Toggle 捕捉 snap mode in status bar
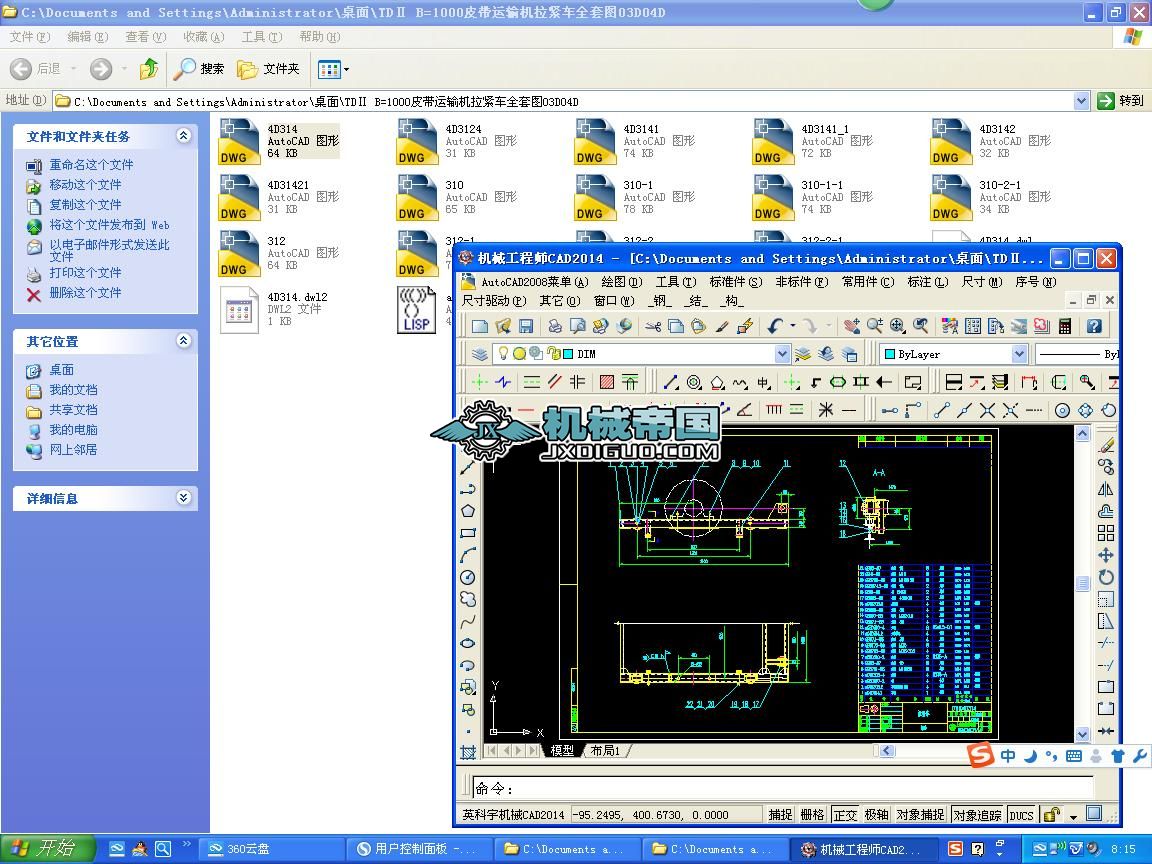 coord(780,815)
